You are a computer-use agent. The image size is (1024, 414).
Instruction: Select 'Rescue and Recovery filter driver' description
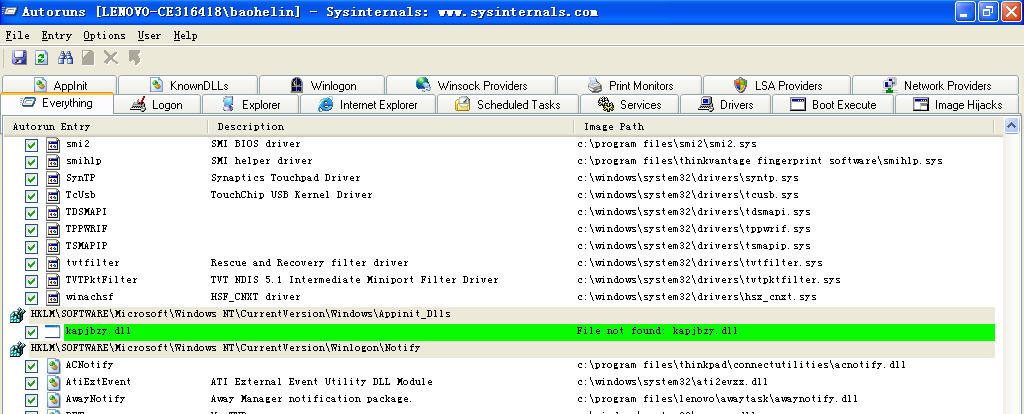pyautogui.click(x=310, y=263)
